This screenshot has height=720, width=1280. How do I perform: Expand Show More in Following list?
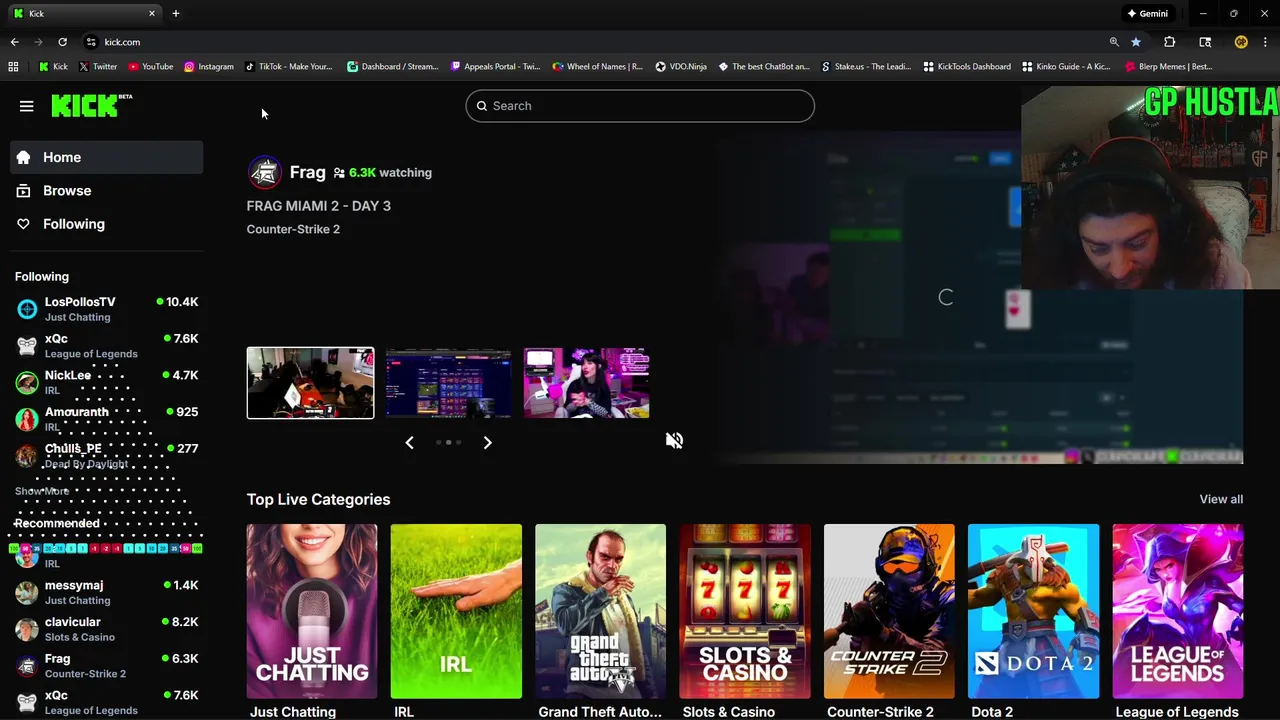pos(42,491)
